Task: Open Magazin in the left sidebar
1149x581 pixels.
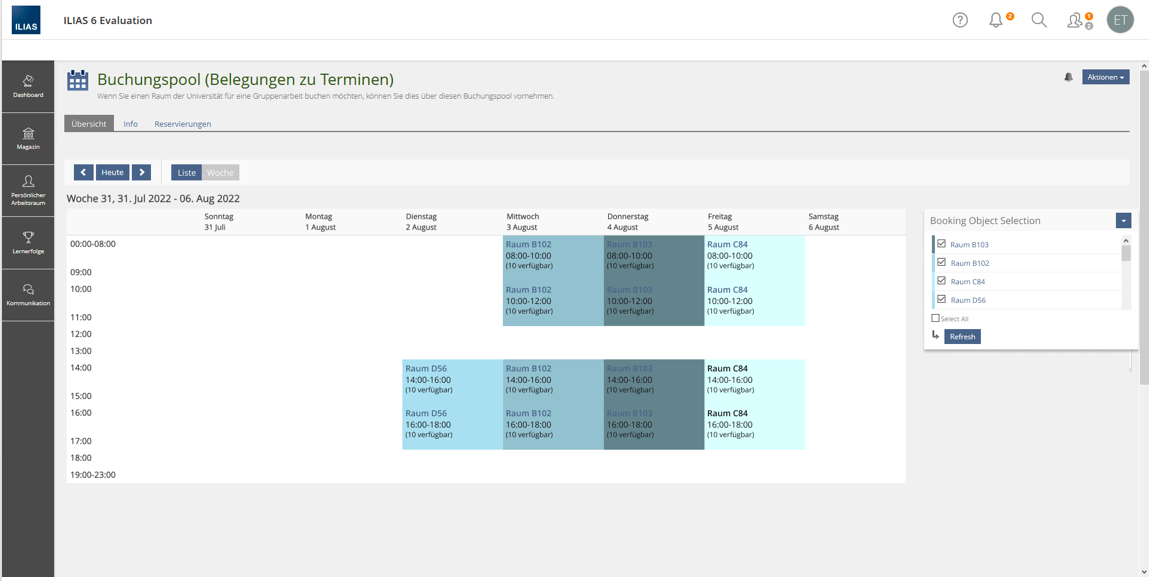Action: click(28, 138)
